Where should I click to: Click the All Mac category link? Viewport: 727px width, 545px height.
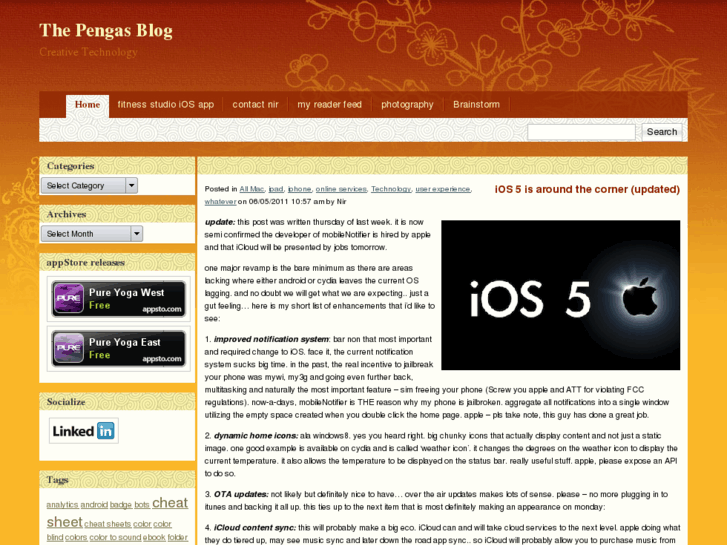click(252, 189)
